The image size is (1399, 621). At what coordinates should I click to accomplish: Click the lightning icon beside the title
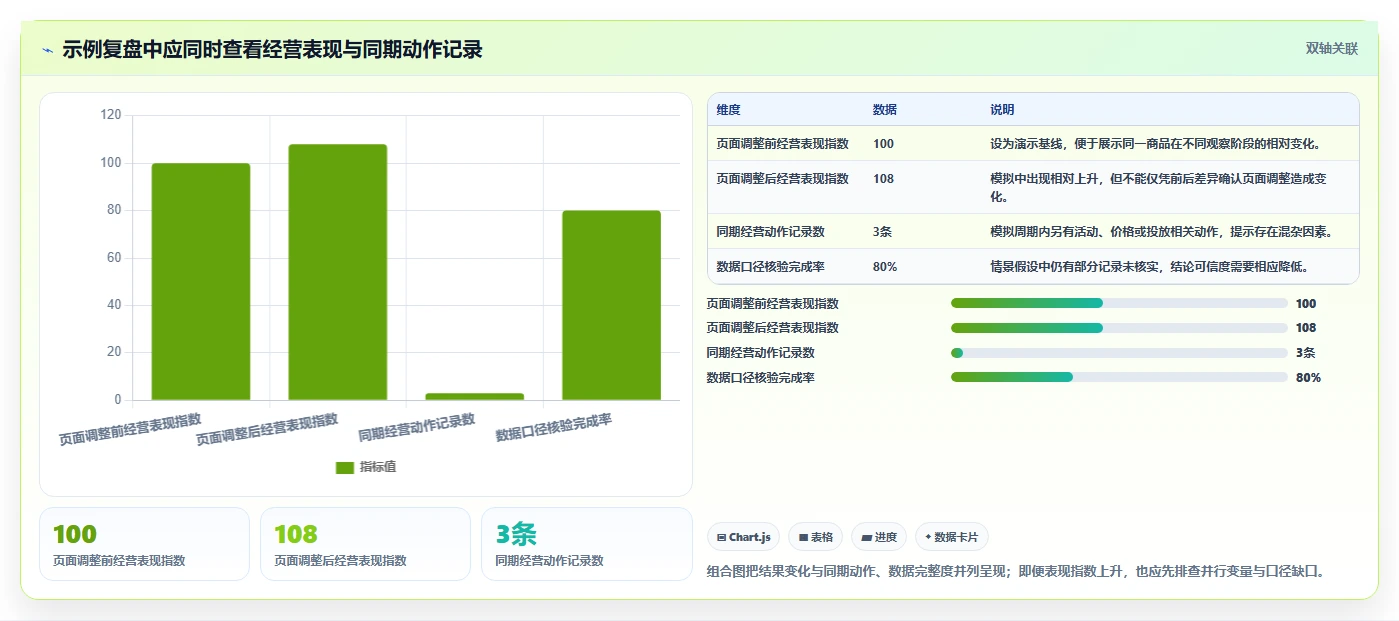(47, 50)
